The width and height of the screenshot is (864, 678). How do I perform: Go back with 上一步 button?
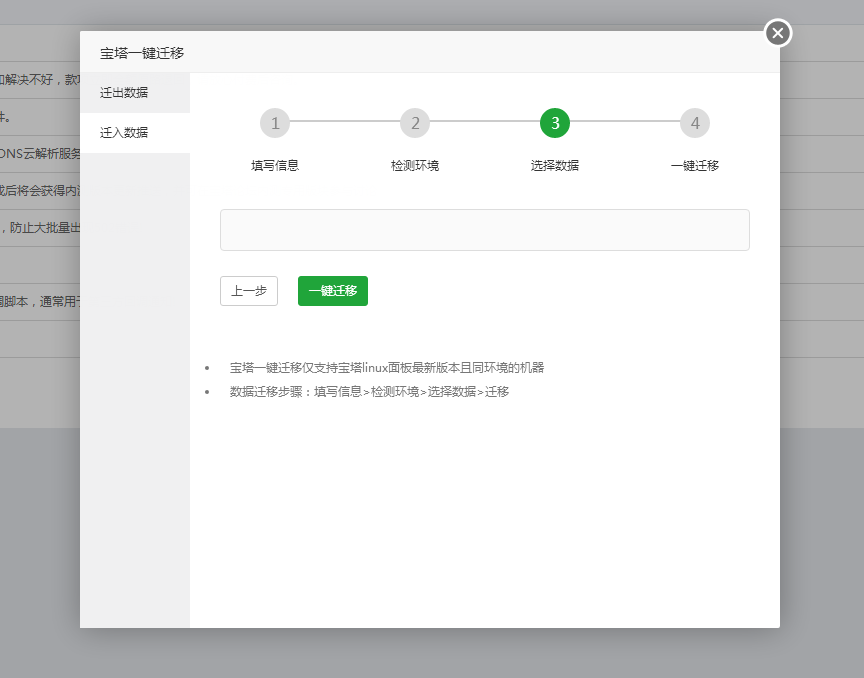tap(249, 291)
